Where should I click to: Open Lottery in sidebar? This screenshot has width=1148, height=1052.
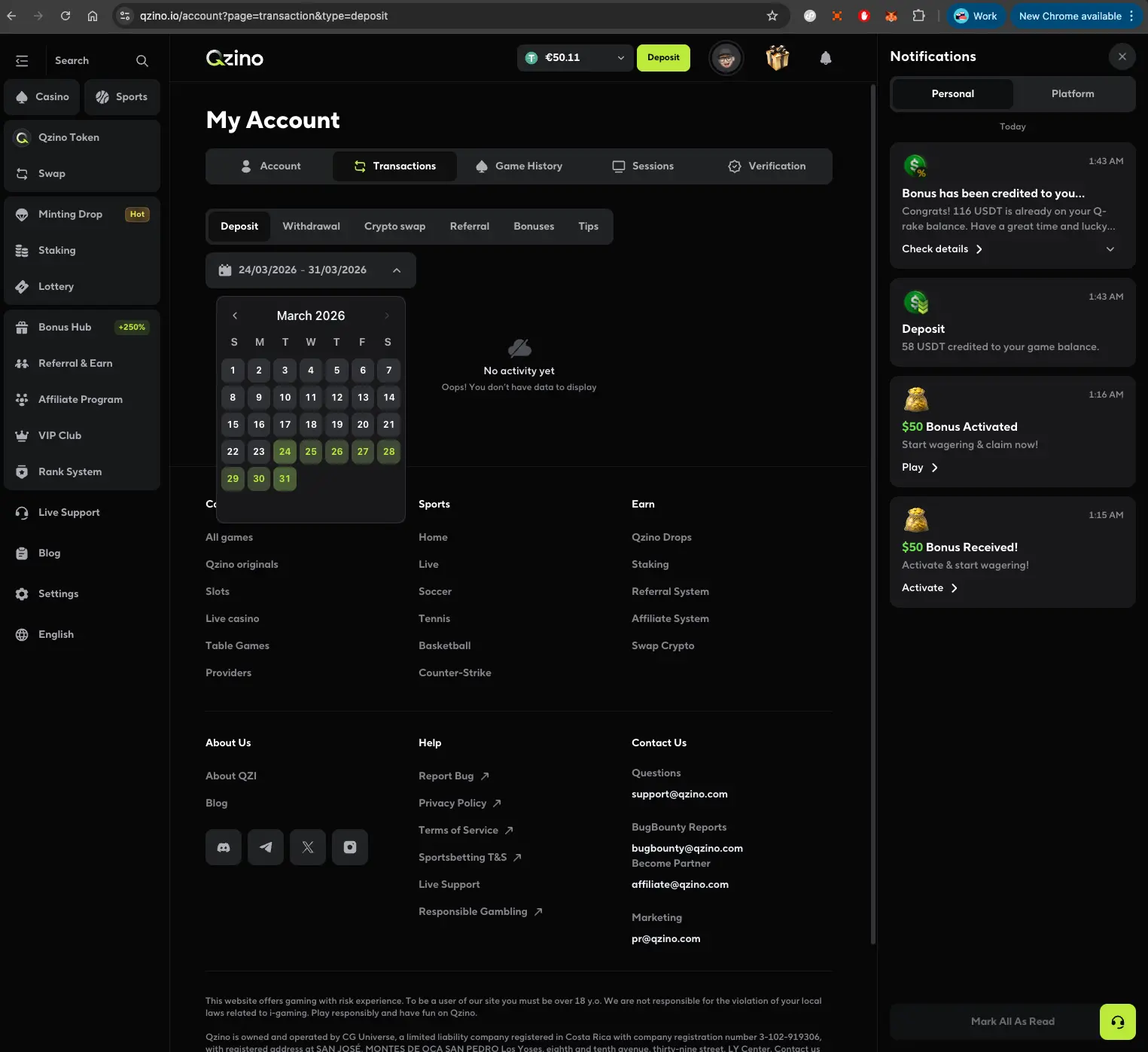82,287
